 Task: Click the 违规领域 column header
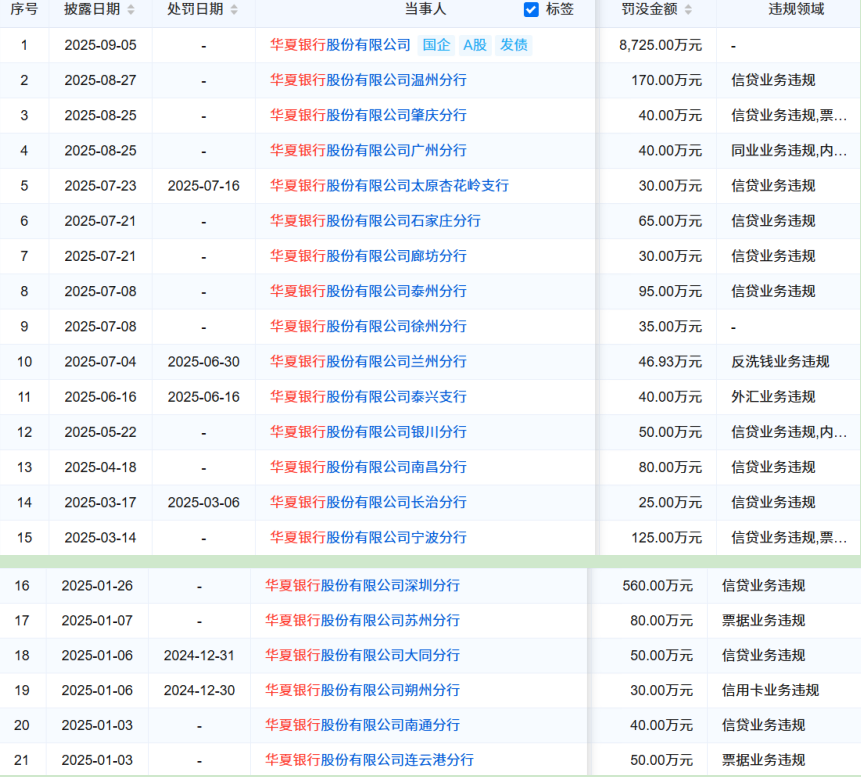[x=796, y=9]
